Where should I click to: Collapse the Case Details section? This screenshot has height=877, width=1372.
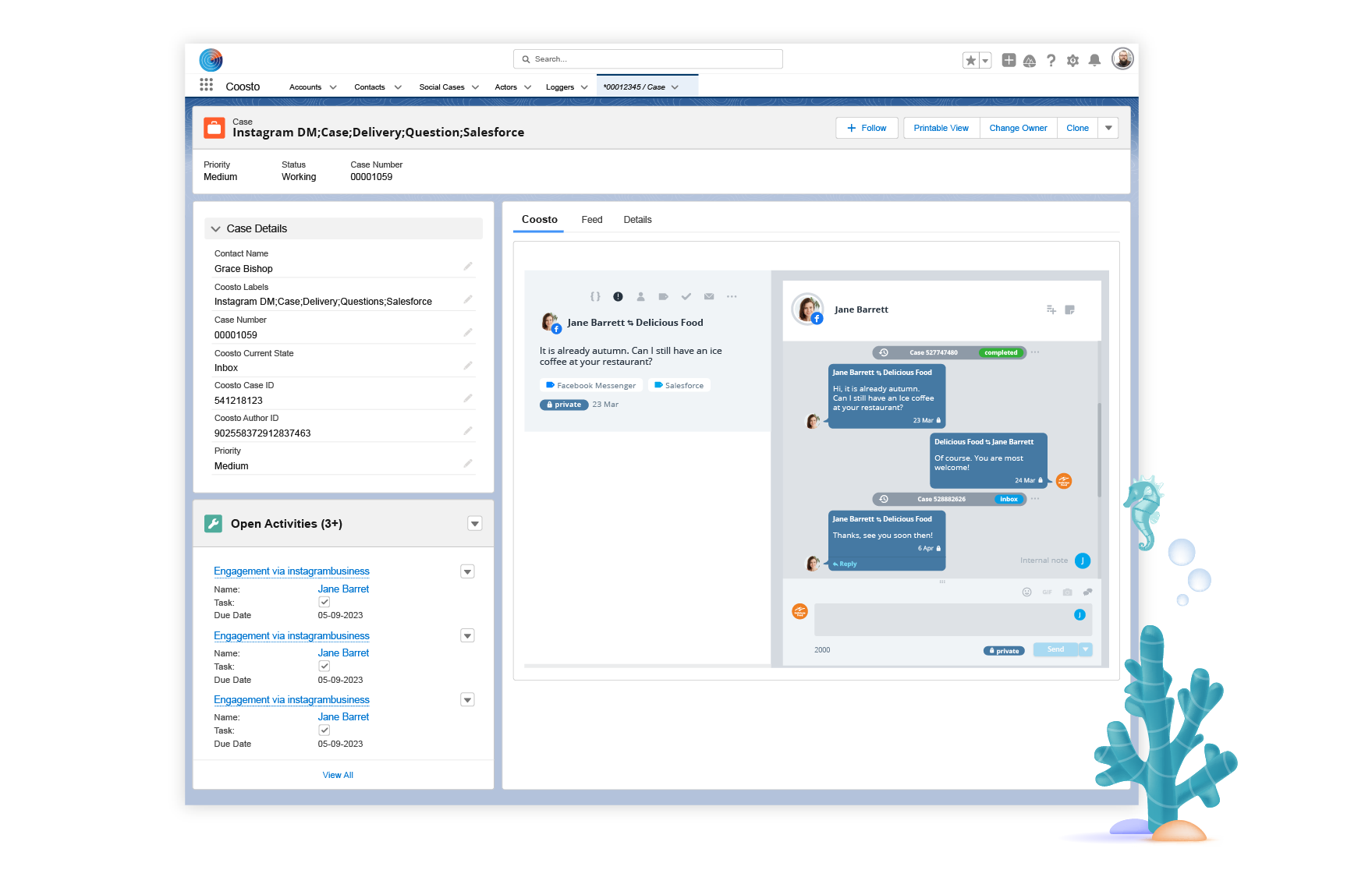215,228
